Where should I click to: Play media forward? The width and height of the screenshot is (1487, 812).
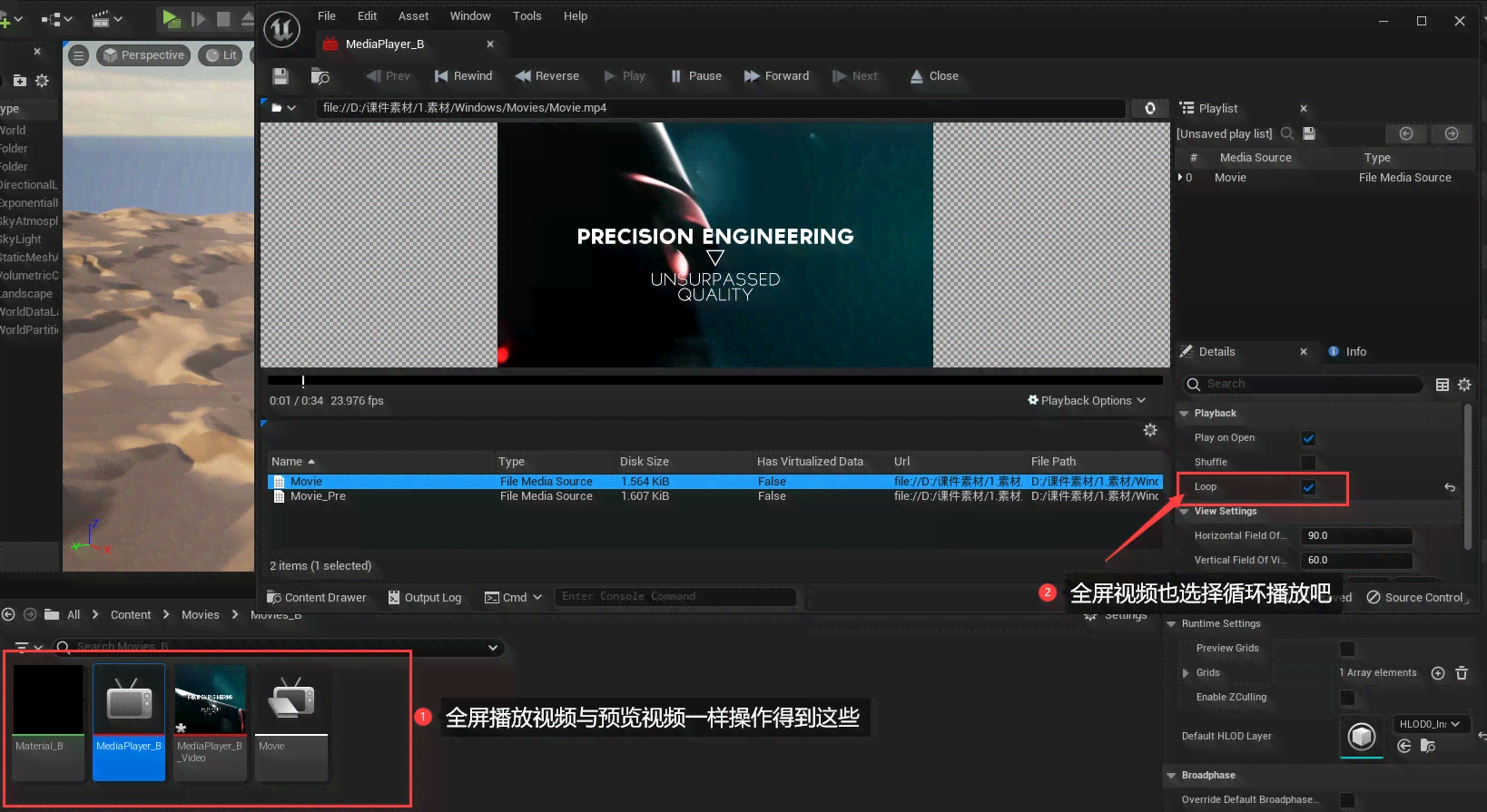coord(776,76)
